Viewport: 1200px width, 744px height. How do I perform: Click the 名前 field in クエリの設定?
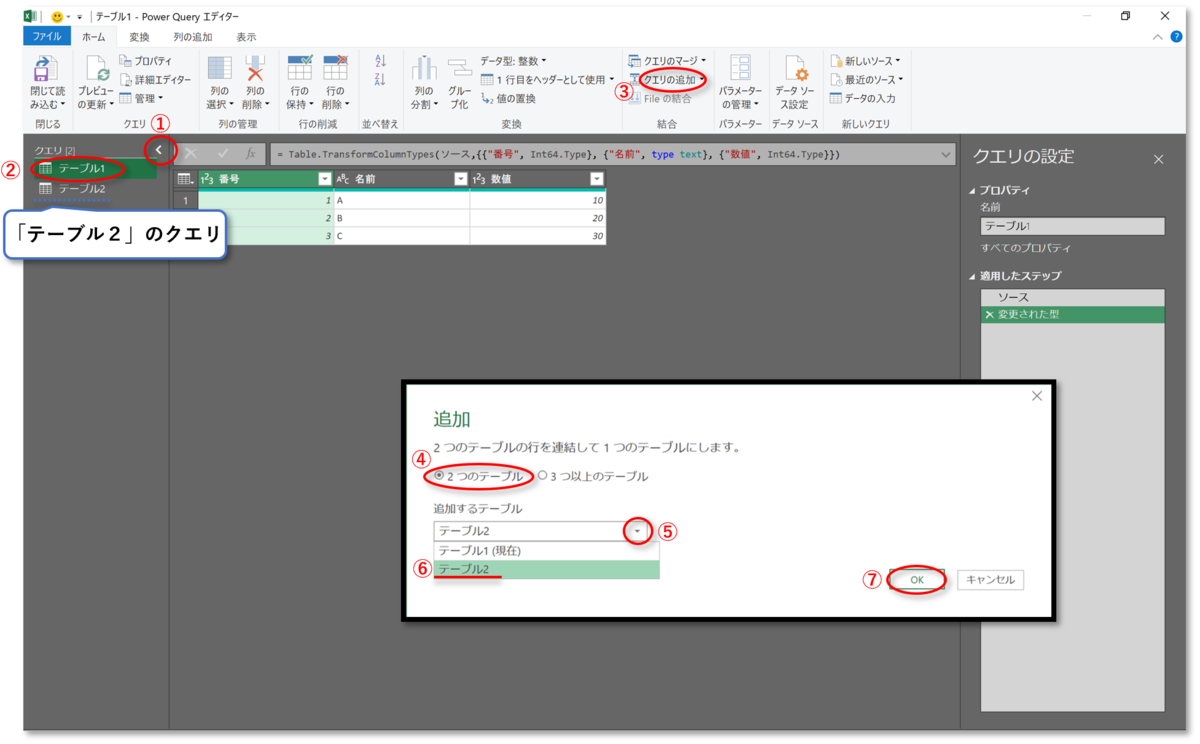(1071, 225)
